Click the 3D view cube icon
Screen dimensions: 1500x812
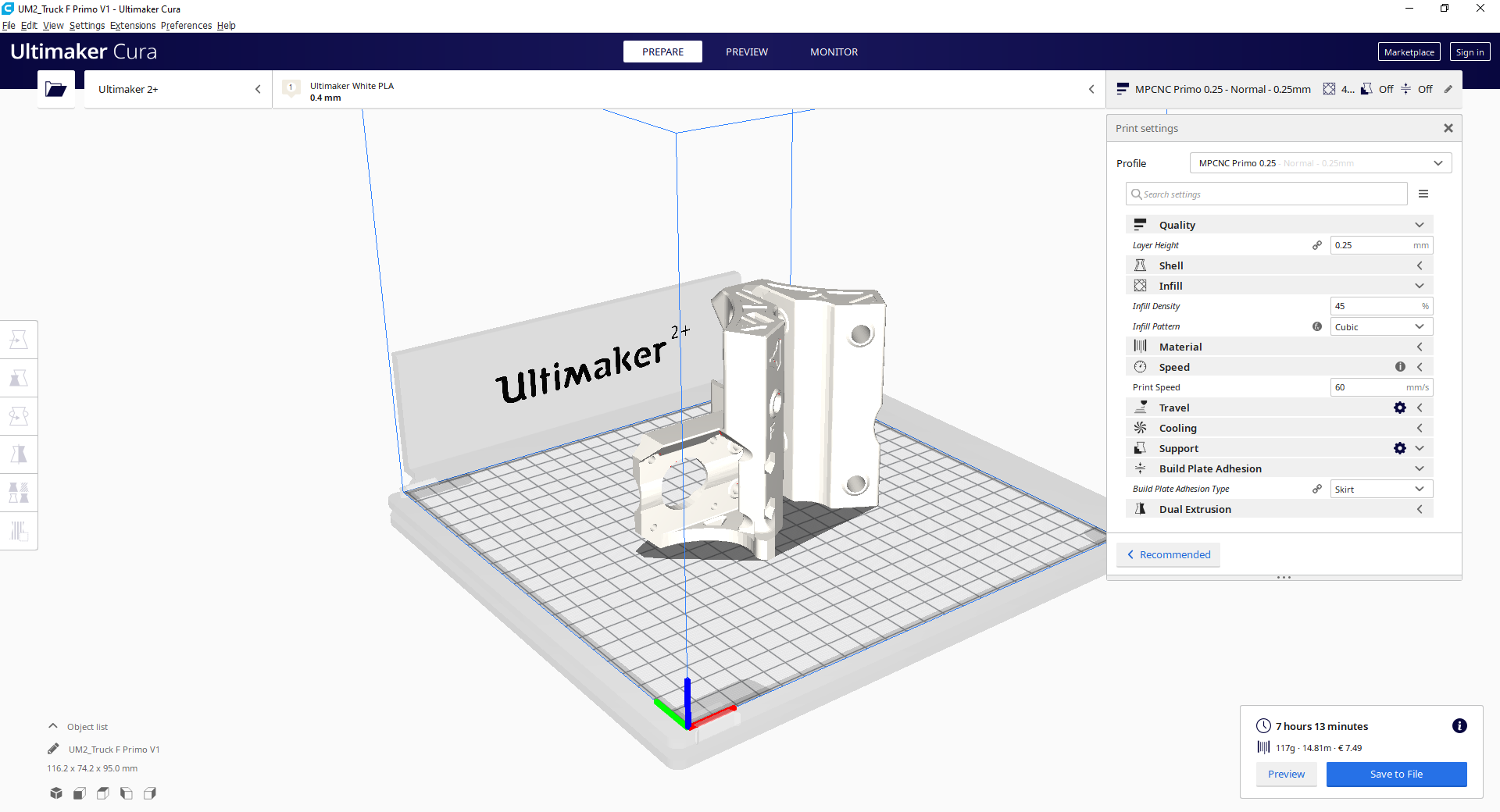click(x=56, y=793)
